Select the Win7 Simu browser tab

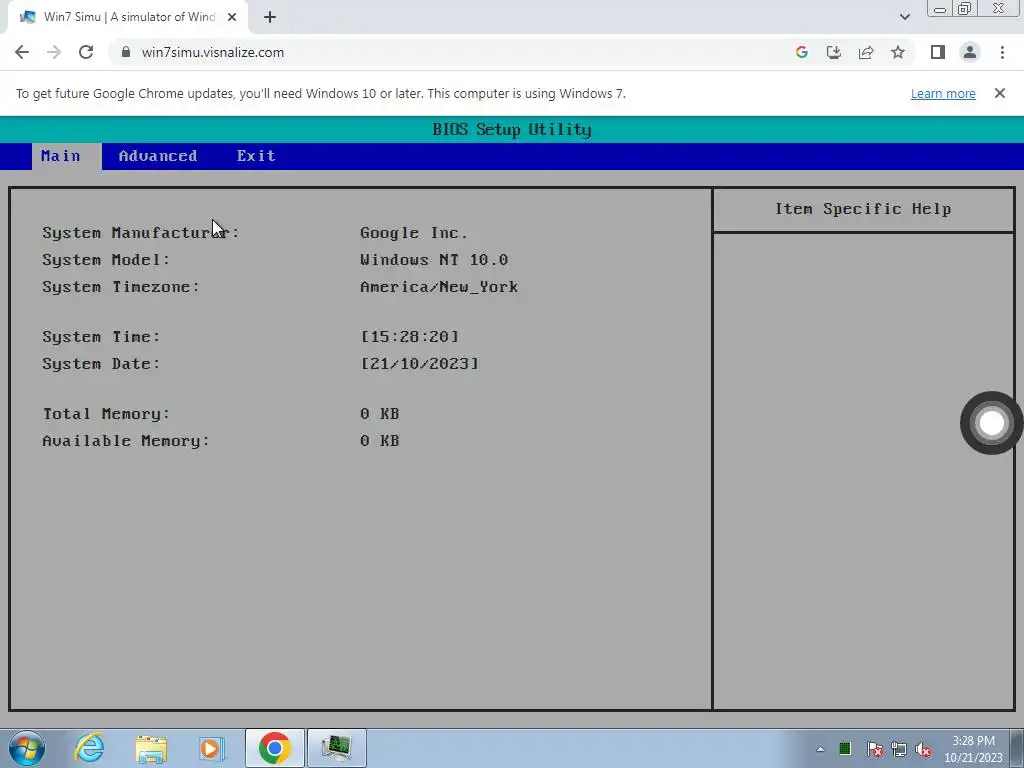127,17
